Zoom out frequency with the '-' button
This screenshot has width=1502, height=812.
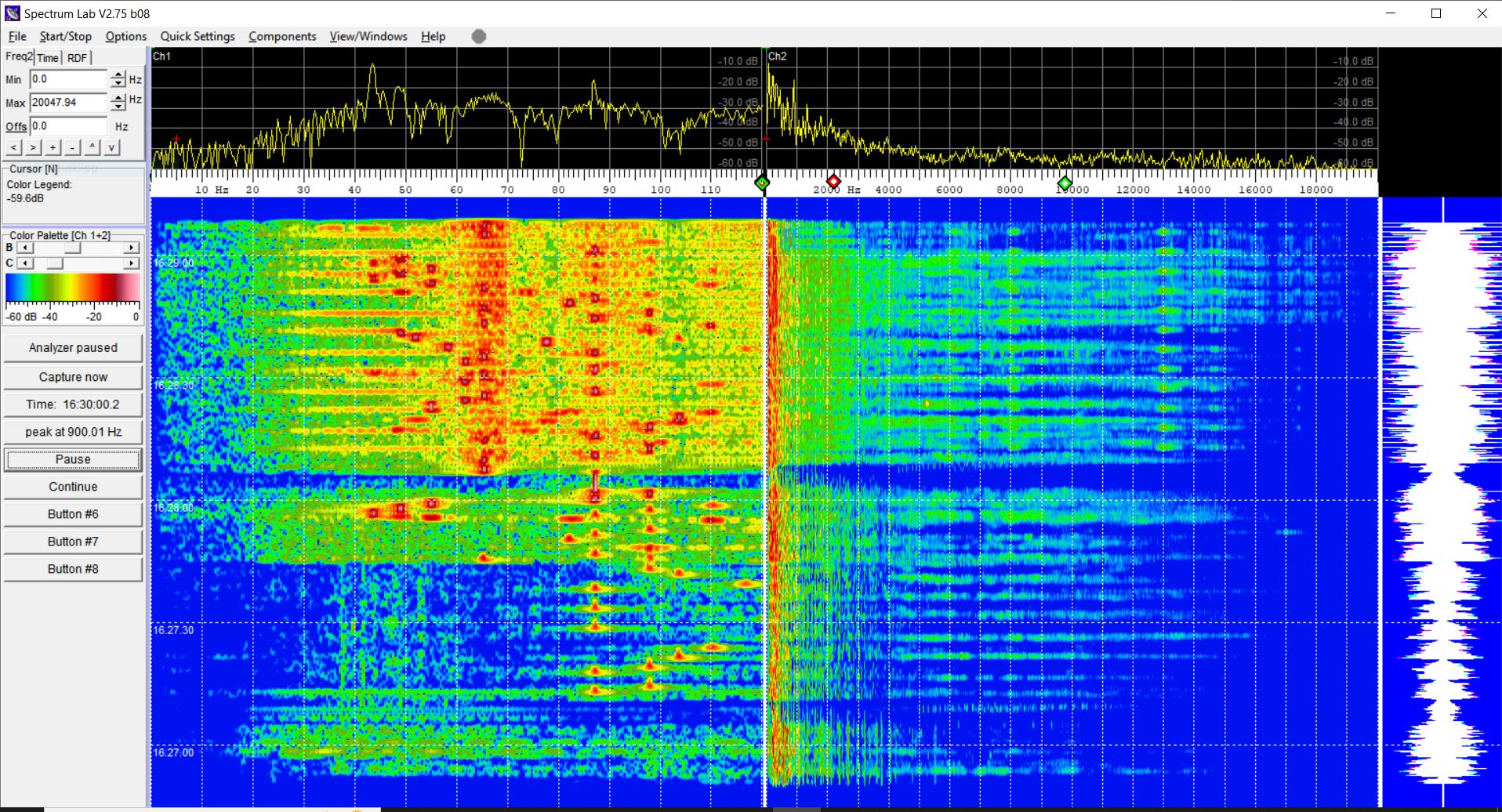coord(72,147)
